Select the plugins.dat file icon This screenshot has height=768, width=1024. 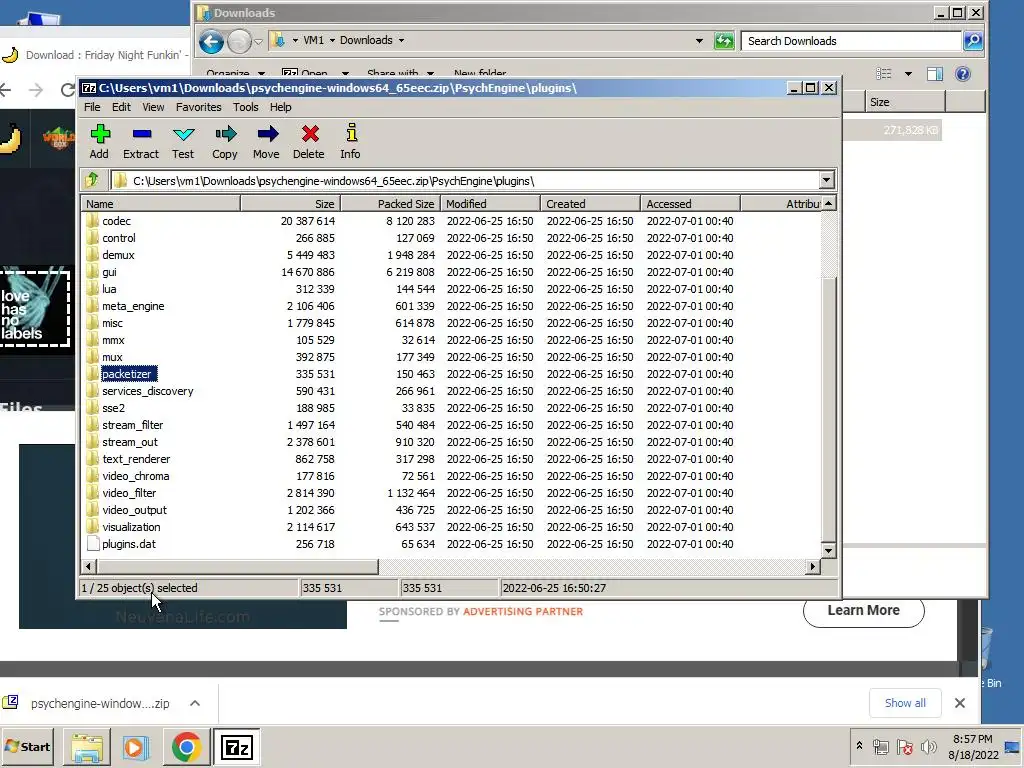point(93,543)
